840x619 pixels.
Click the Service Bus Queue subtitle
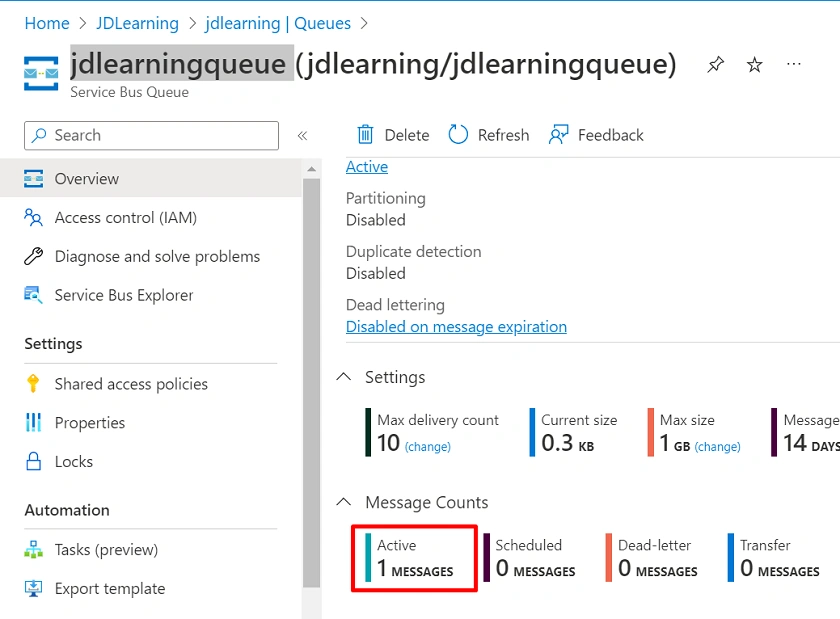pyautogui.click(x=129, y=92)
